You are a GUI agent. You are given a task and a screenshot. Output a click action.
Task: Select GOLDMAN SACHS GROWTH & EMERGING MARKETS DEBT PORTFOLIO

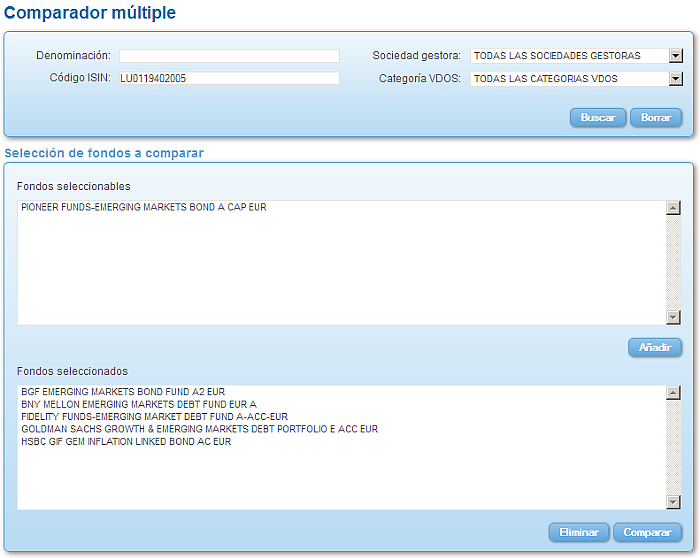coord(200,429)
